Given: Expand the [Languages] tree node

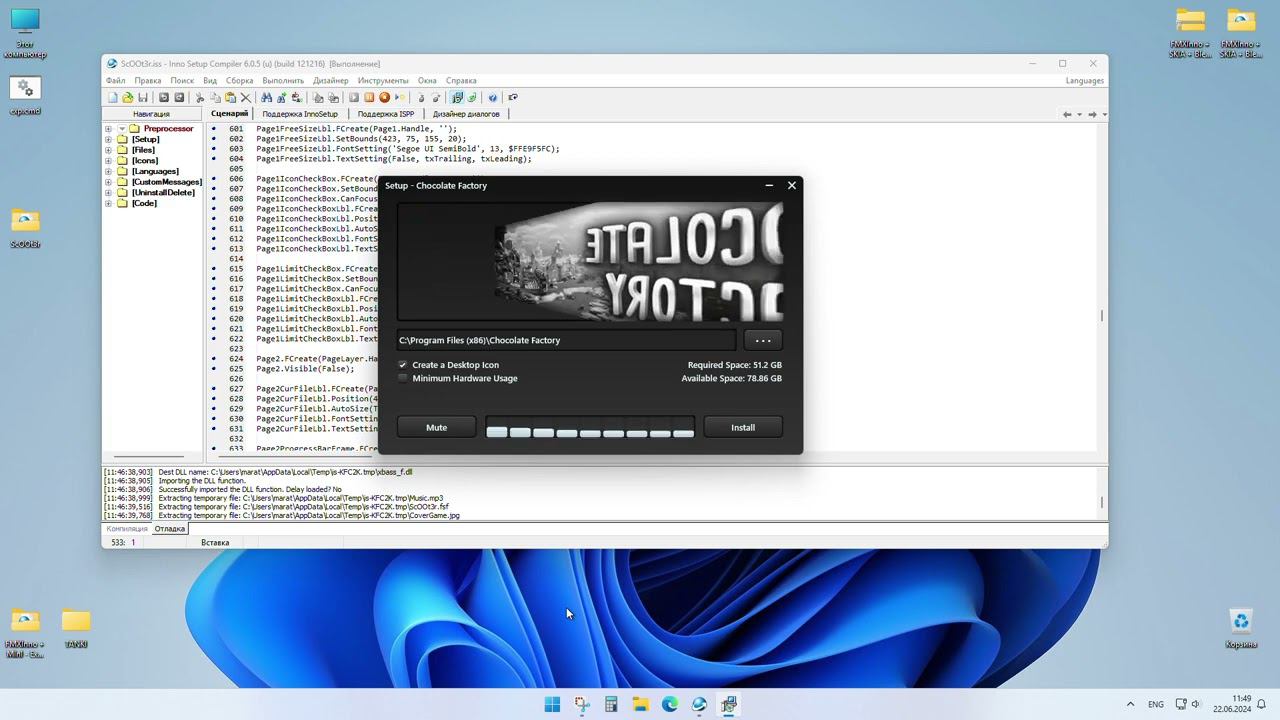Looking at the screenshot, I should (x=108, y=171).
